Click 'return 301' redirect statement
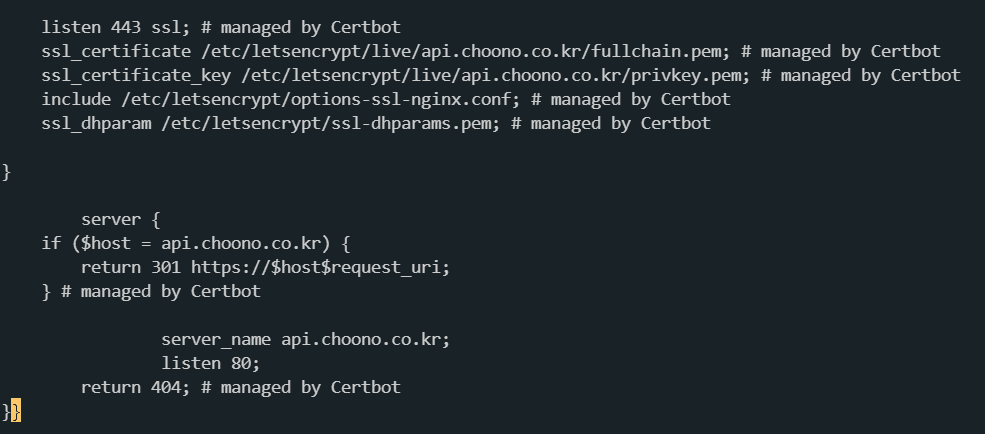The height and width of the screenshot is (434, 985). tap(131, 267)
